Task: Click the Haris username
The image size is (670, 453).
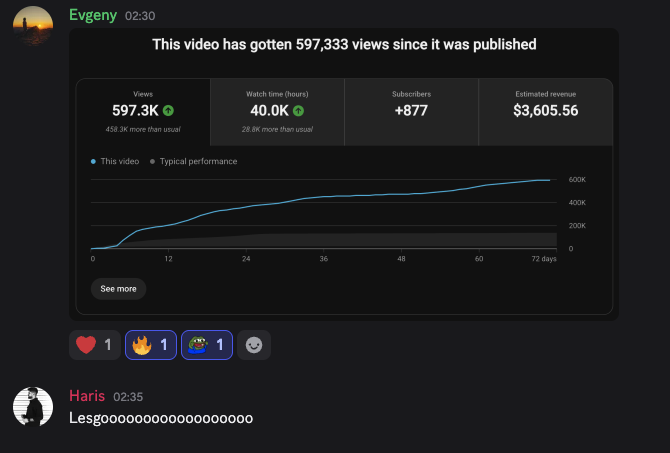Action: [x=87, y=396]
